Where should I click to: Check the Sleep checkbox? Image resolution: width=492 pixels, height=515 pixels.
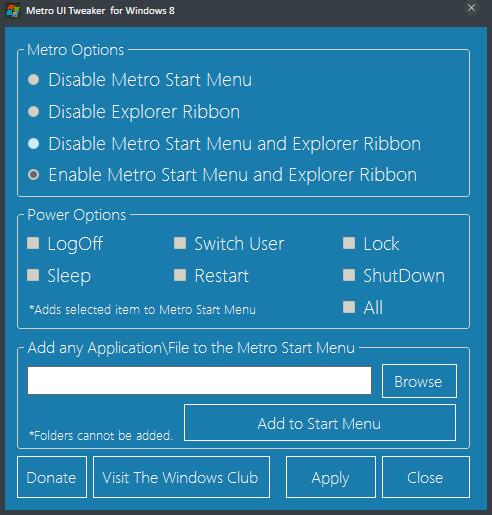[33, 275]
